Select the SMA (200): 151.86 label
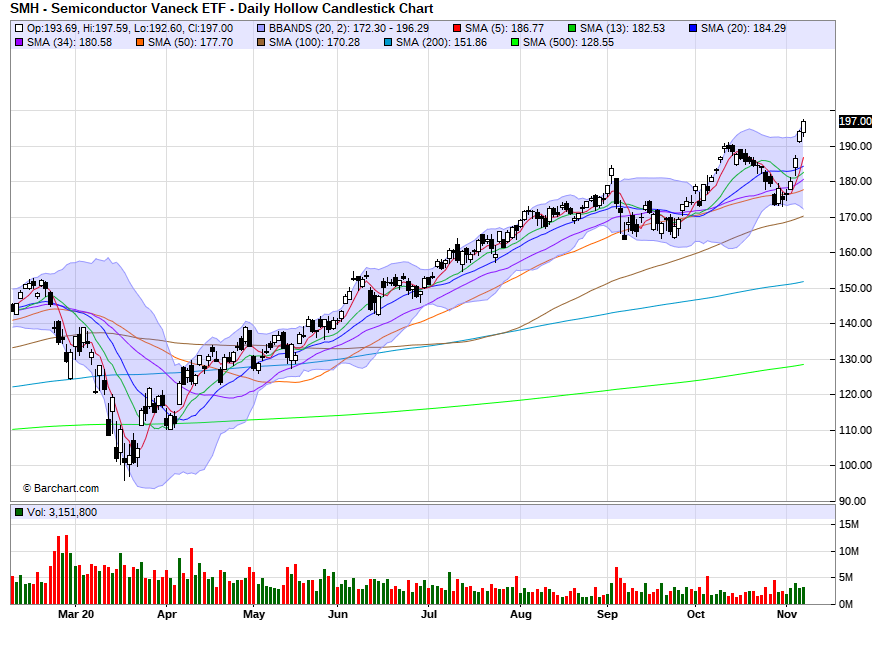877x645 pixels. [x=441, y=42]
